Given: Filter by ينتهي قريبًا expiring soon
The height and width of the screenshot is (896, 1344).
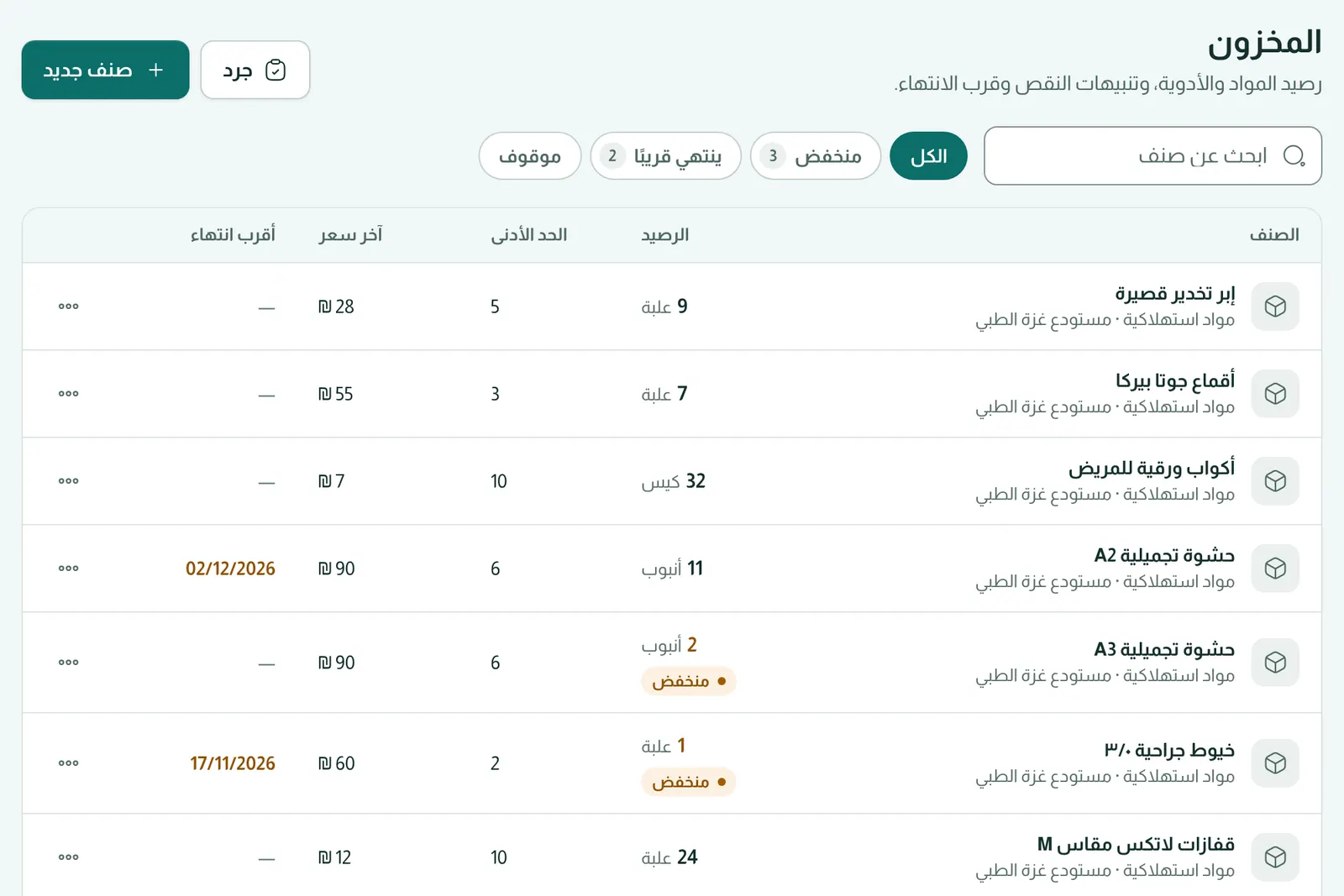Looking at the screenshot, I should pyautogui.click(x=665, y=156).
